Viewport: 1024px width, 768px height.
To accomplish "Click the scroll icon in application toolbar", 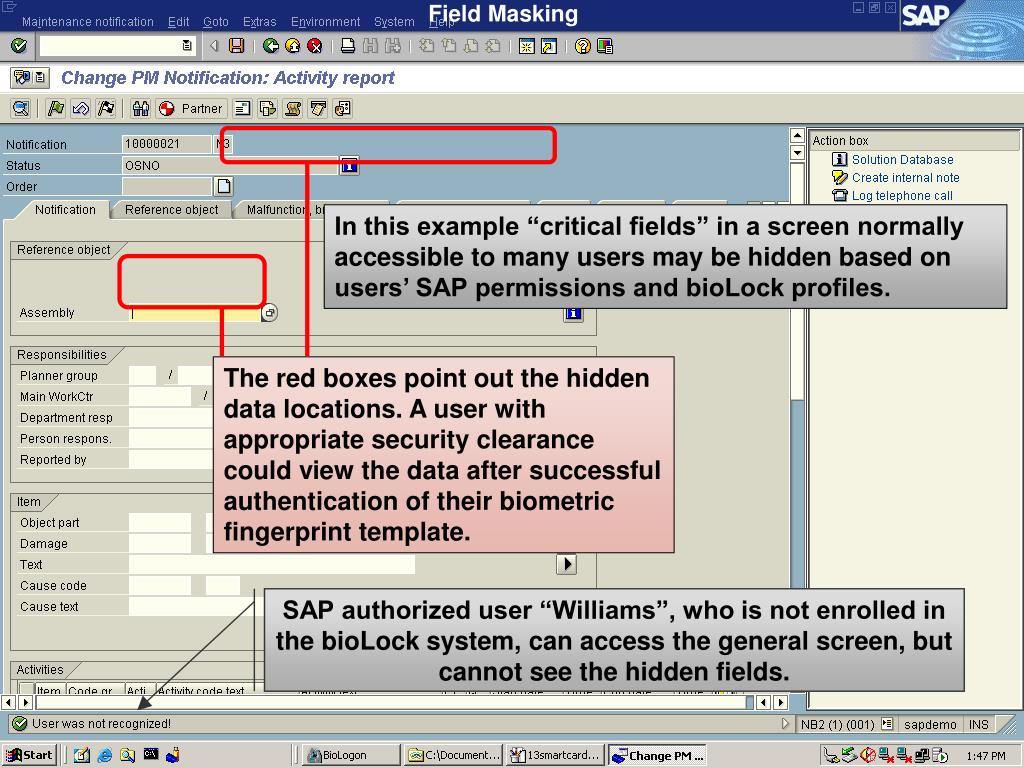I will point(293,108).
